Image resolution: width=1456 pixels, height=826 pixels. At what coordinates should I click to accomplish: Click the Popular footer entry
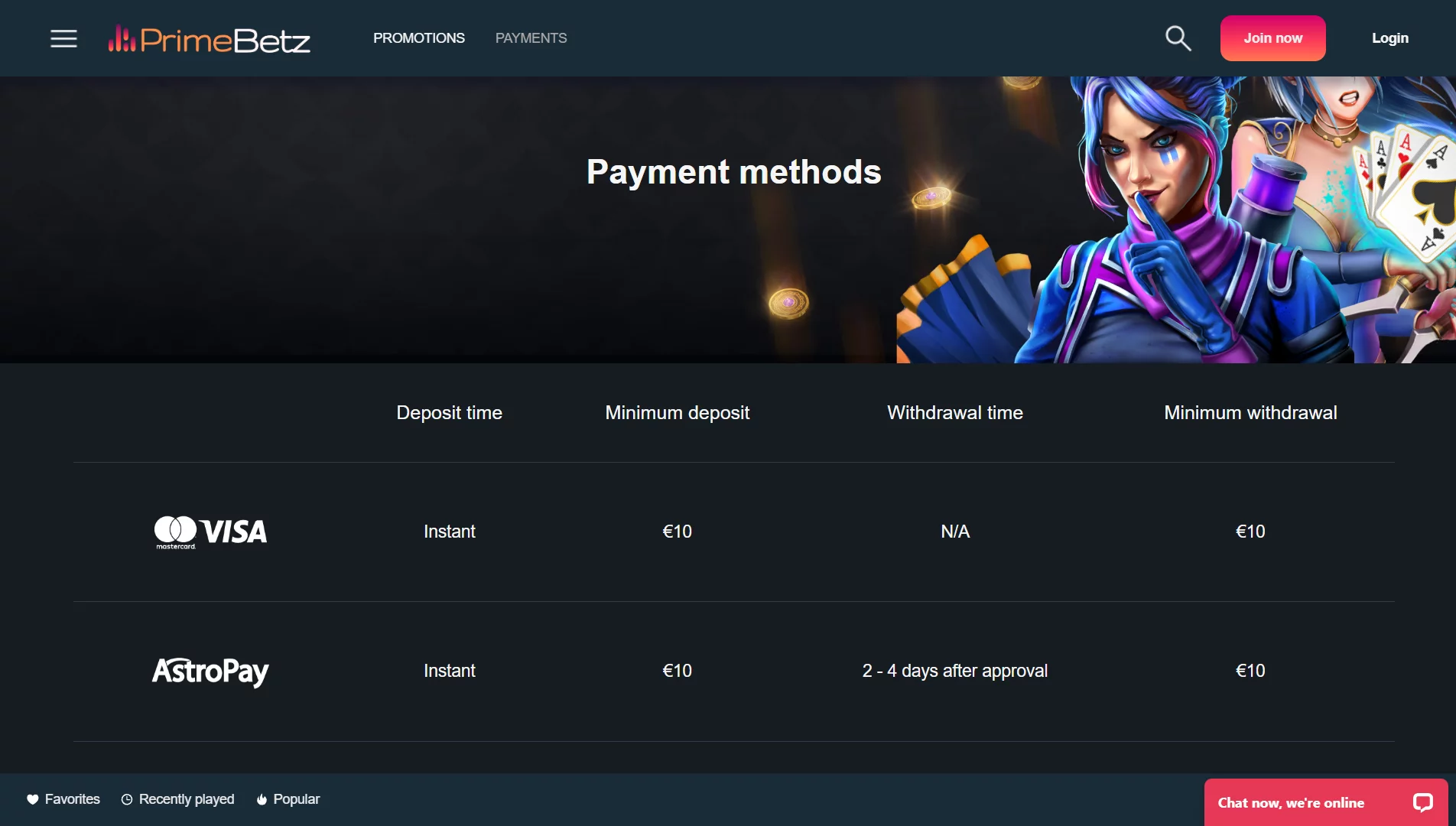click(296, 798)
